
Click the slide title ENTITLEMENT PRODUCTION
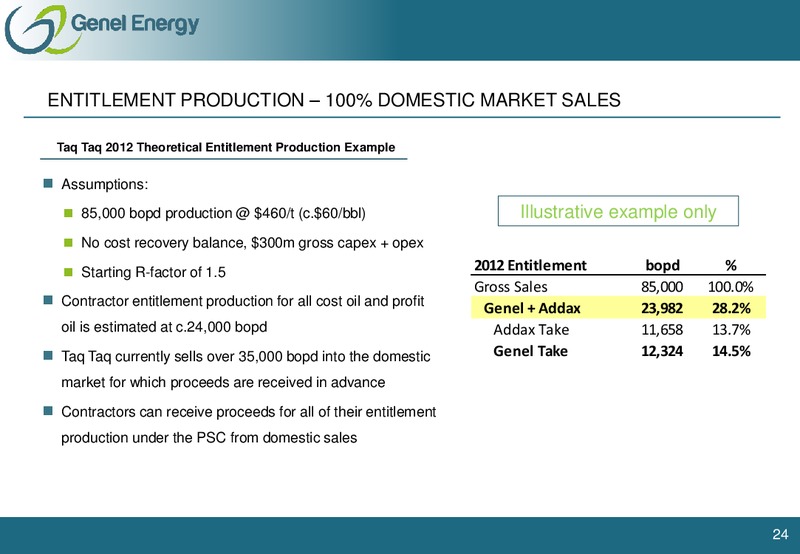click(334, 100)
